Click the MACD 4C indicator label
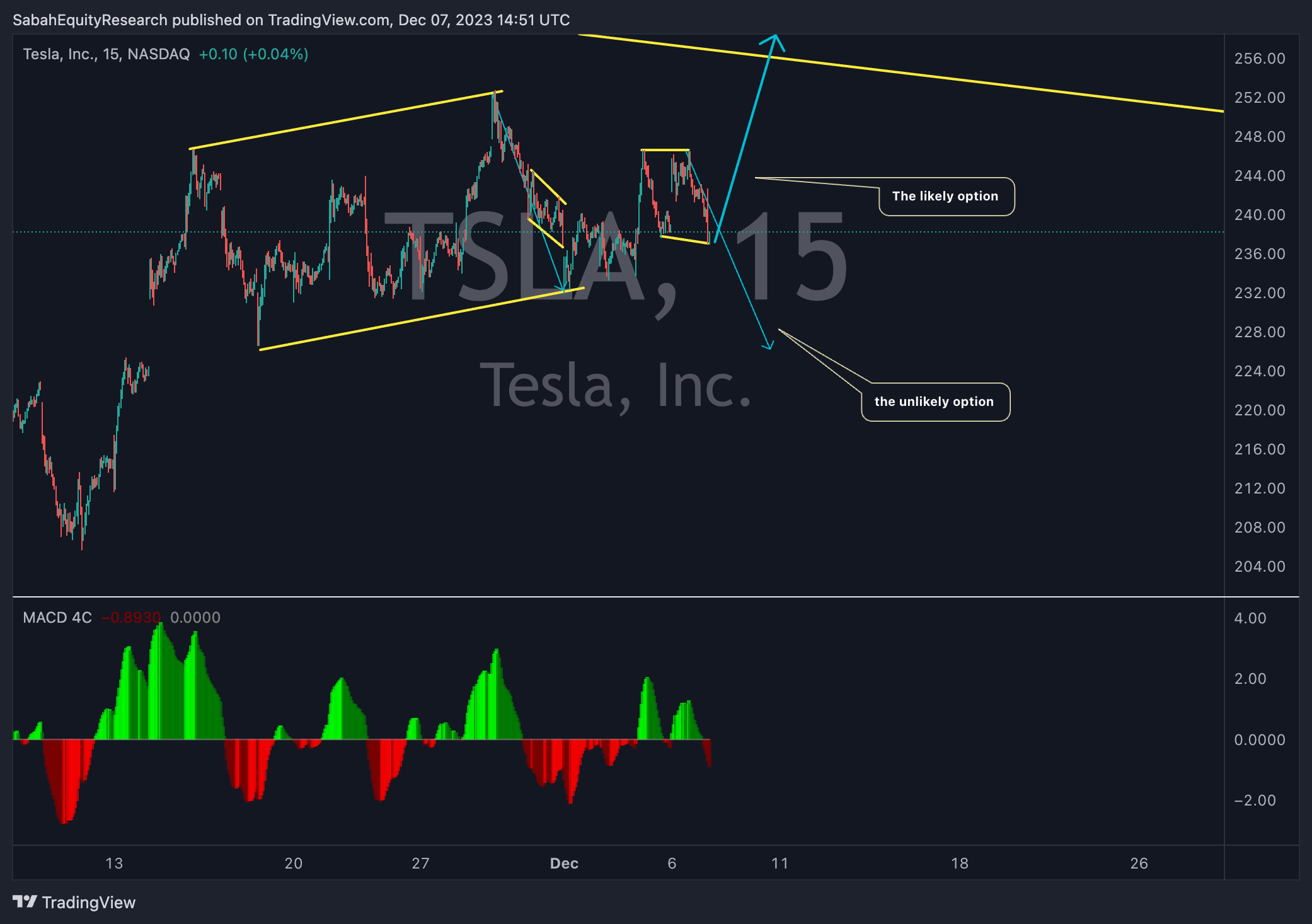This screenshot has width=1312, height=924. coord(57,617)
